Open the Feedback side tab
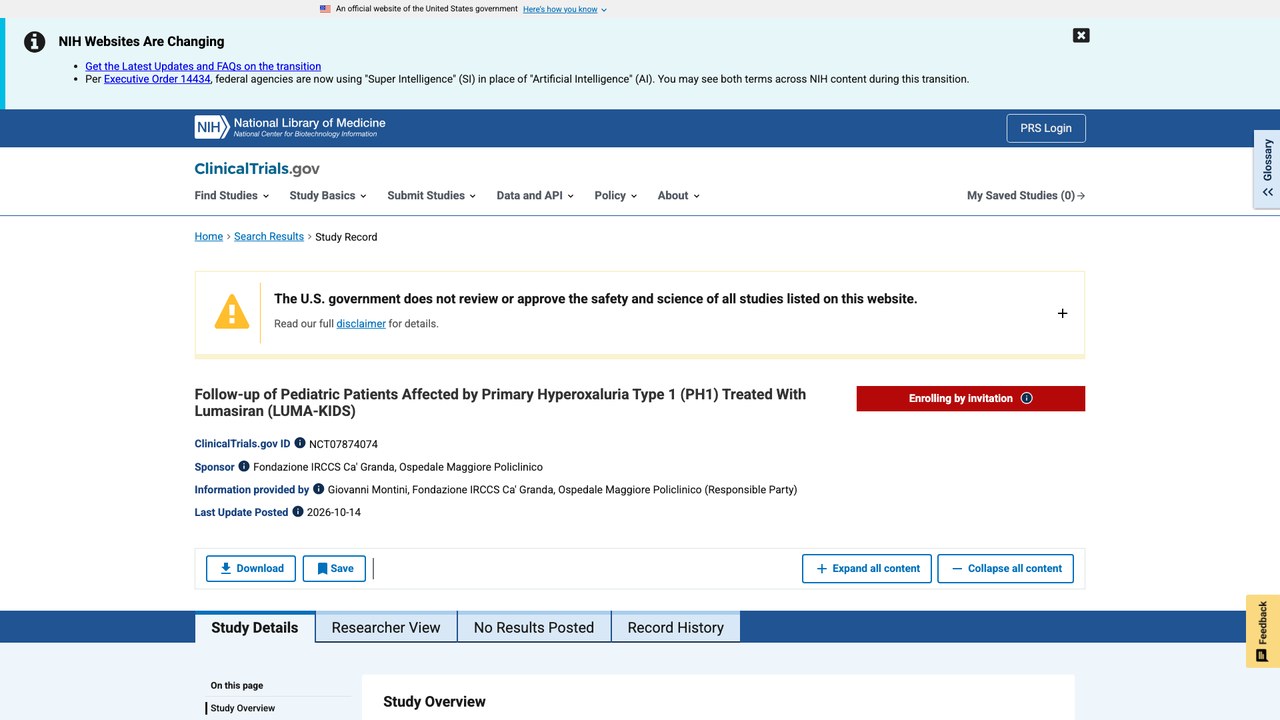 click(1263, 631)
